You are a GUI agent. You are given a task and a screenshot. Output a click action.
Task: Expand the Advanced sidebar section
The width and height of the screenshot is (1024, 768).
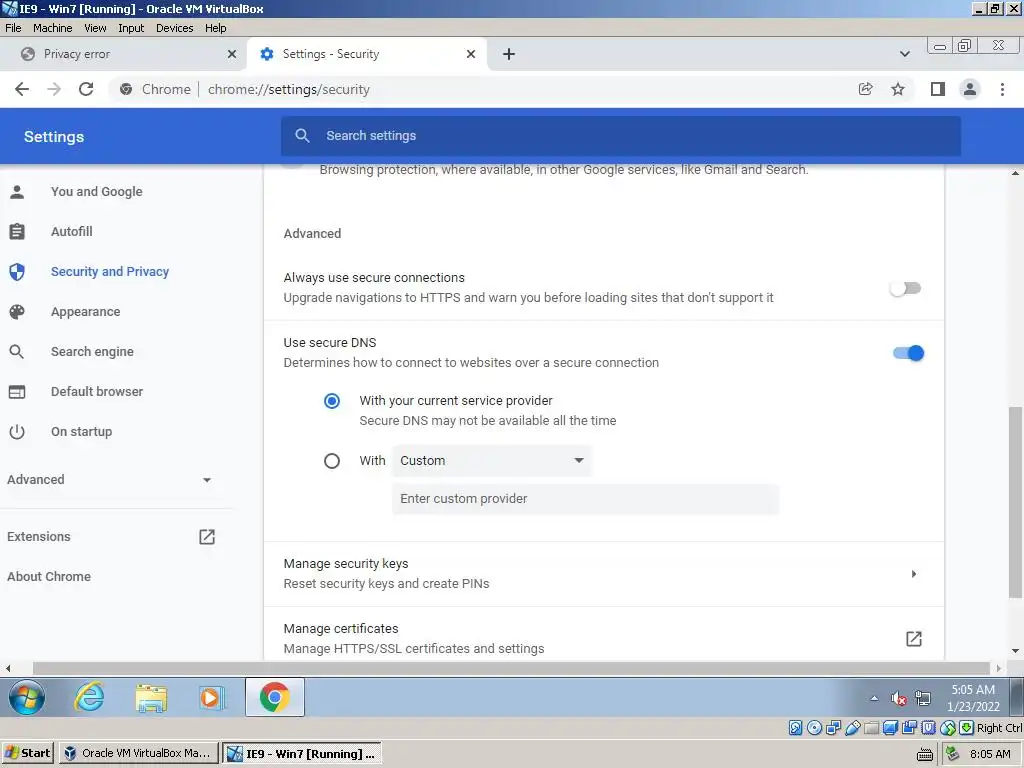pyautogui.click(x=110, y=479)
